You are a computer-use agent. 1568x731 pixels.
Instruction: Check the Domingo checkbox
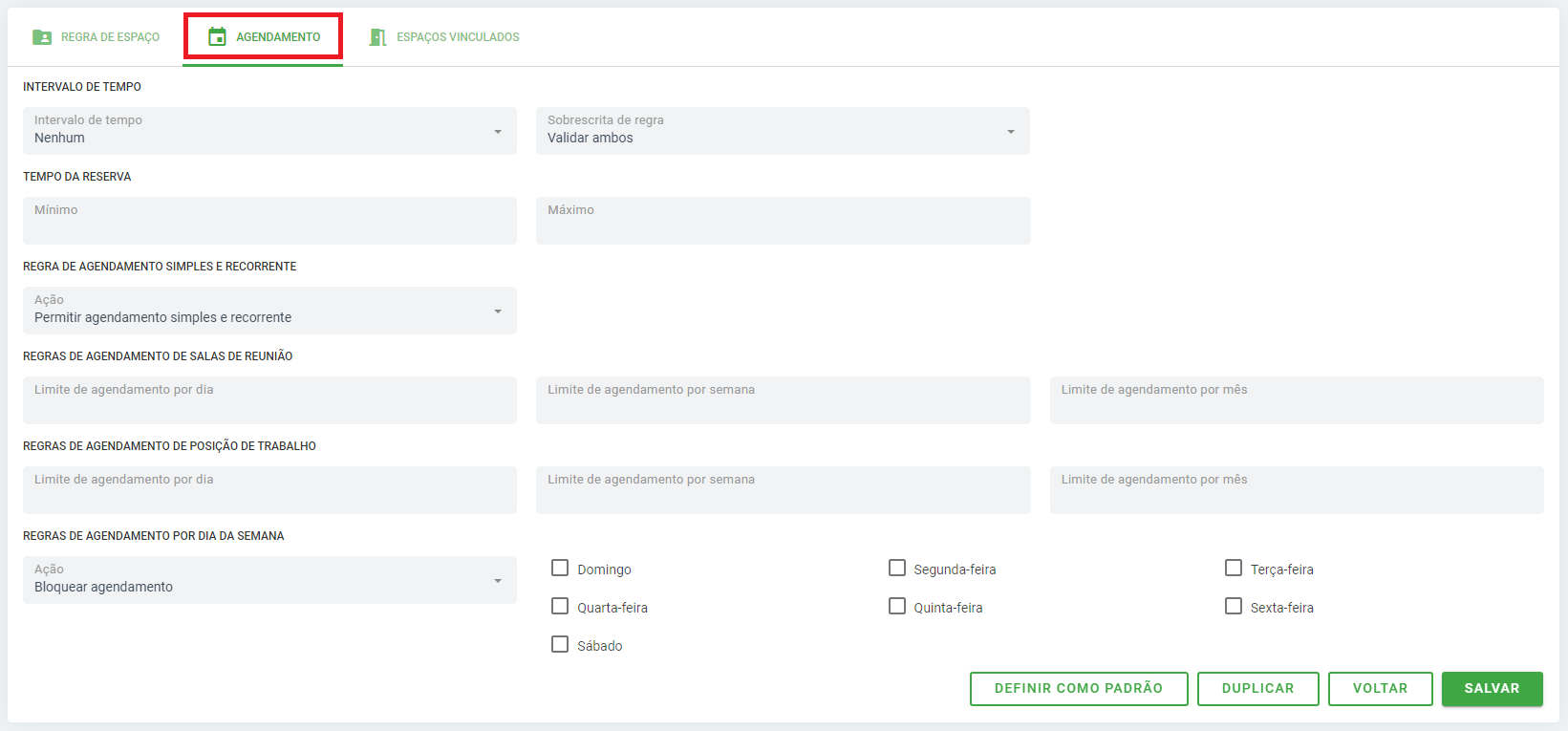(x=560, y=569)
